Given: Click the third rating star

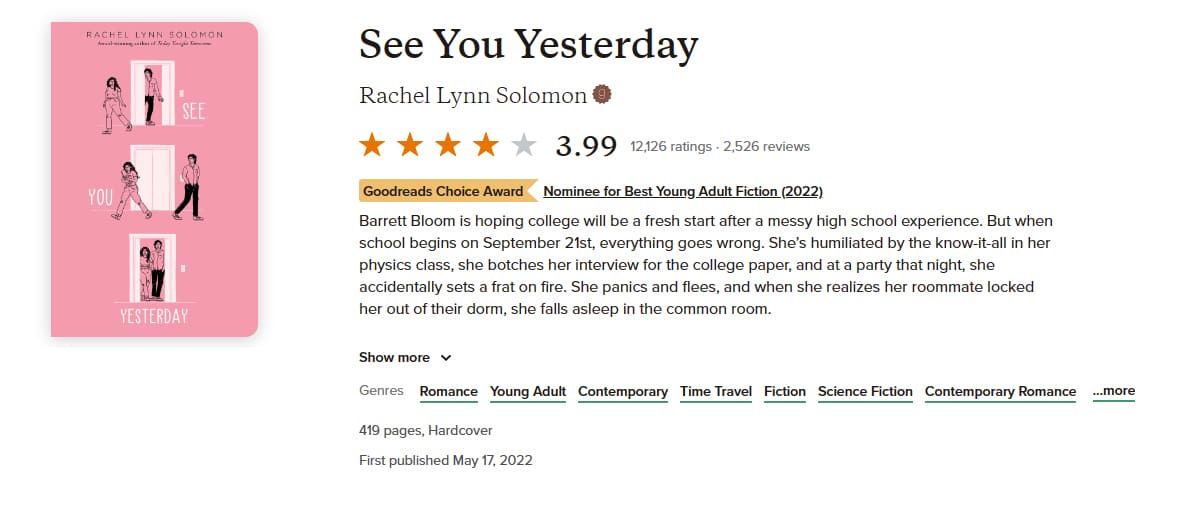Looking at the screenshot, I should tap(448, 146).
